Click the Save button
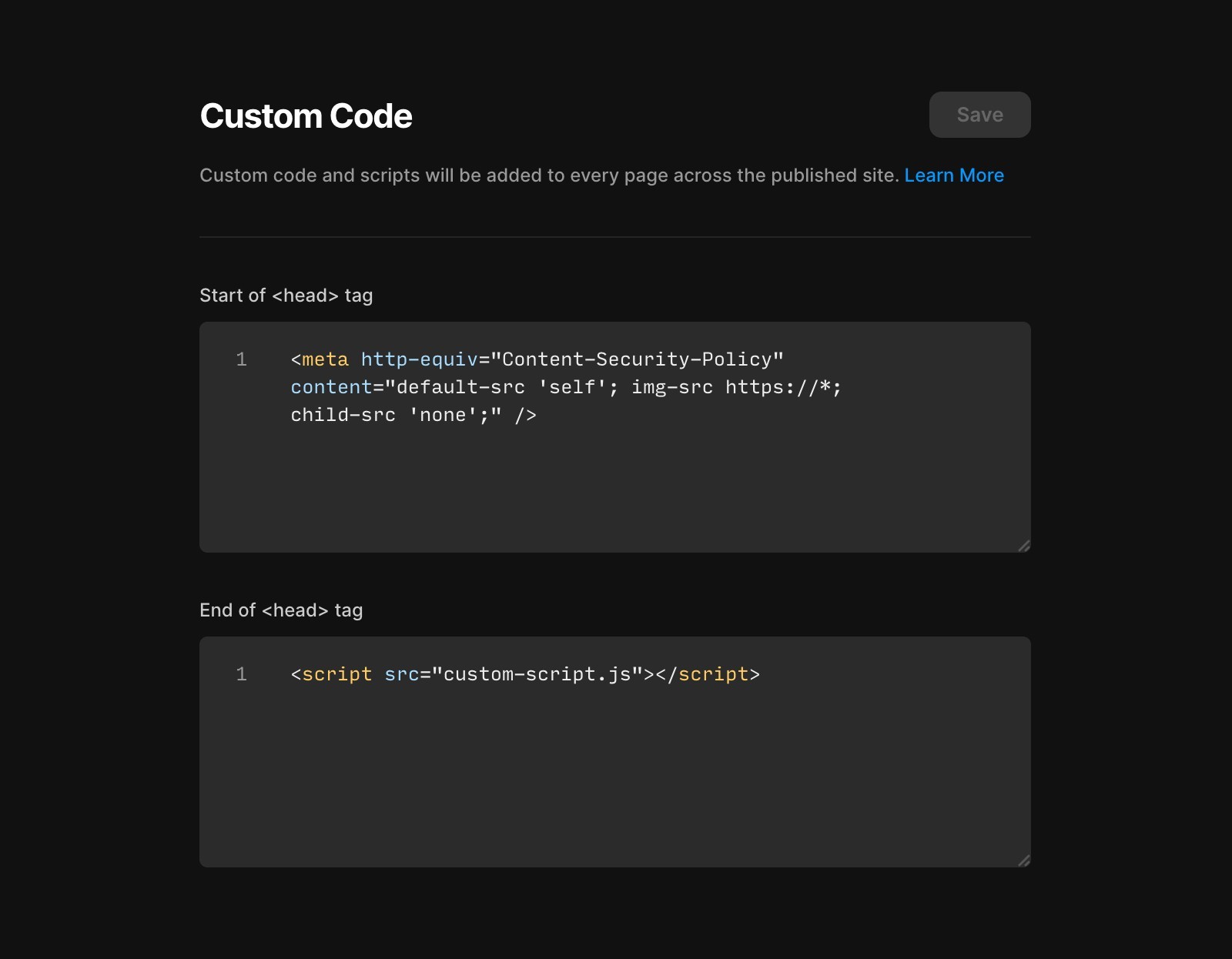The width and height of the screenshot is (1232, 959). click(x=979, y=115)
